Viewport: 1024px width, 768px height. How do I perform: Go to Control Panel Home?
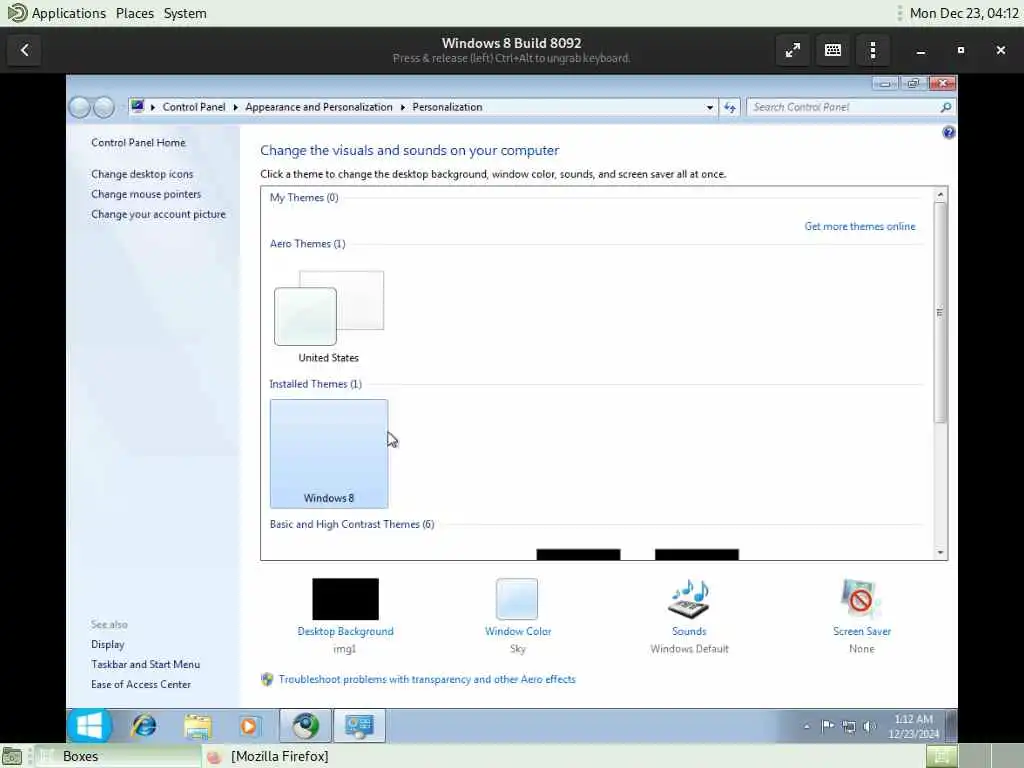click(138, 142)
